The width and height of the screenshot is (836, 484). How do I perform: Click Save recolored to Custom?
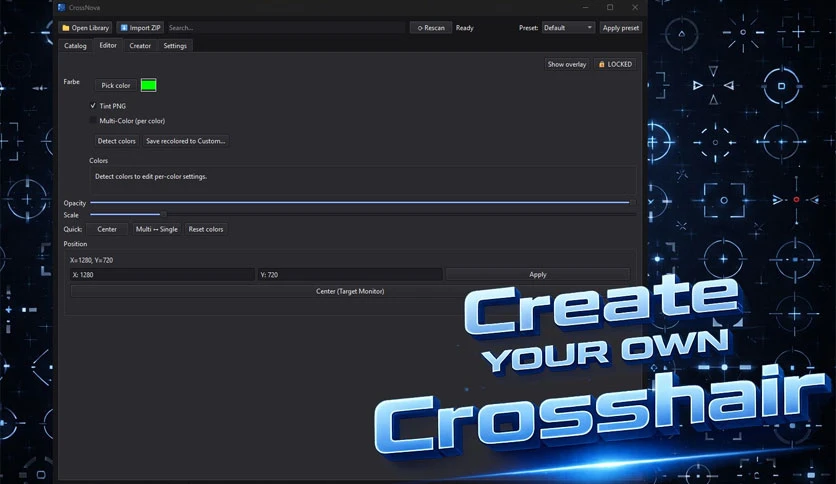[186, 141]
